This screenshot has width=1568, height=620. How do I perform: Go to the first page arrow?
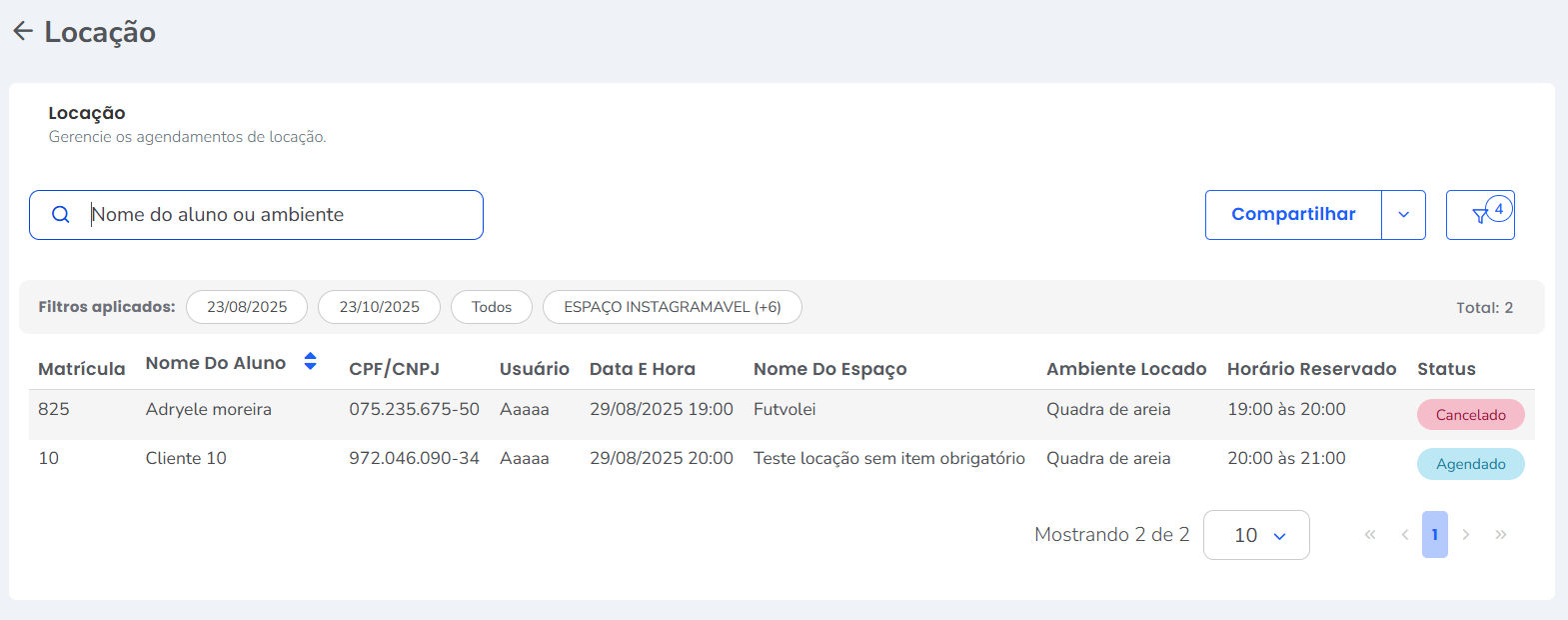pos(1370,535)
